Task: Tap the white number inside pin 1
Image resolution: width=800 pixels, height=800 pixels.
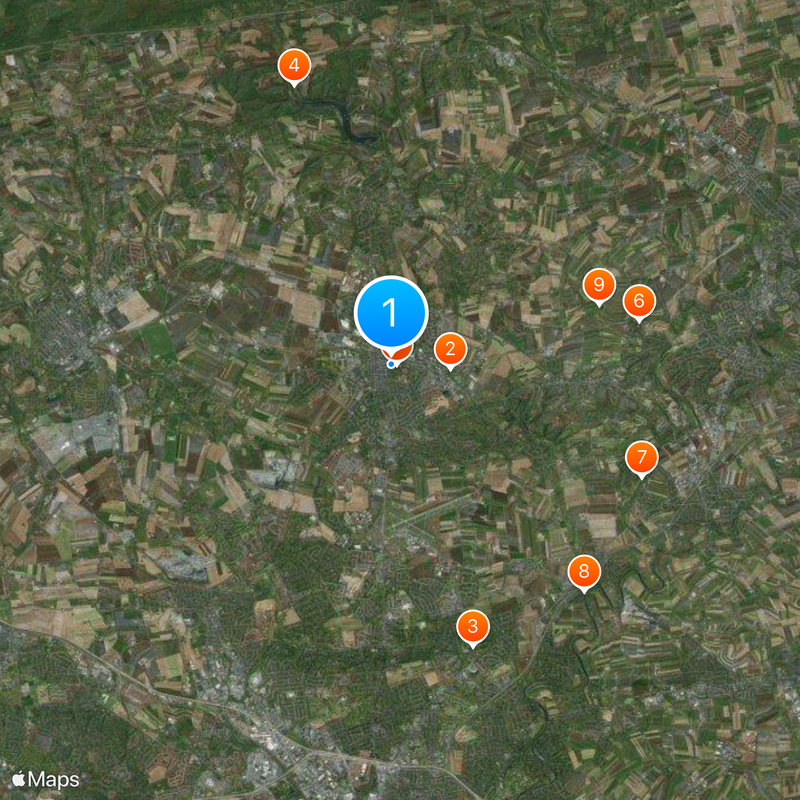Action: 390,312
